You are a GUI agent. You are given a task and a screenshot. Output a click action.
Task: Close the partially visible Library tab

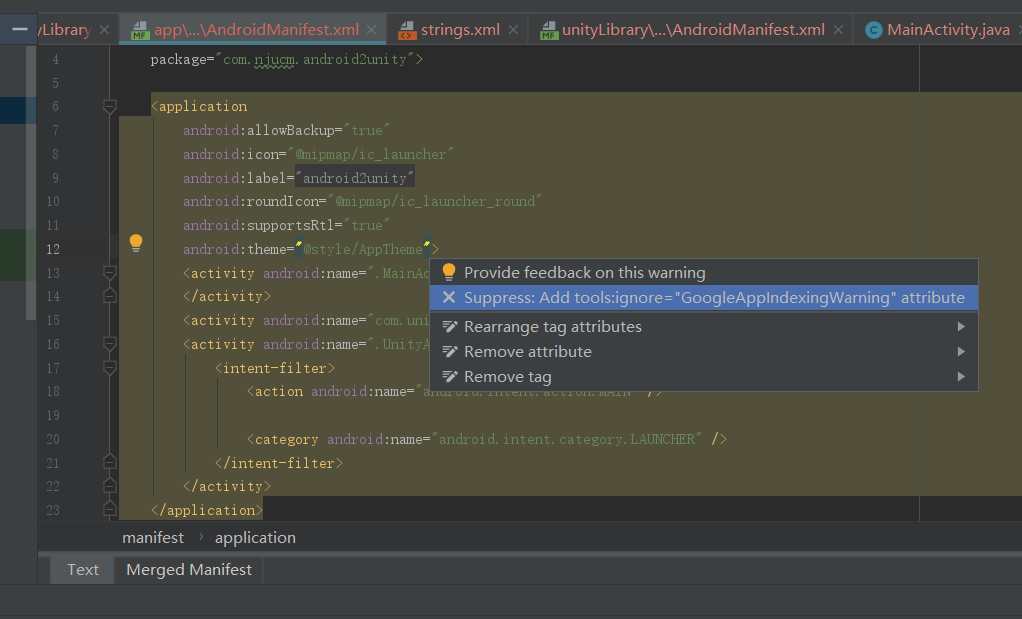click(x=104, y=30)
